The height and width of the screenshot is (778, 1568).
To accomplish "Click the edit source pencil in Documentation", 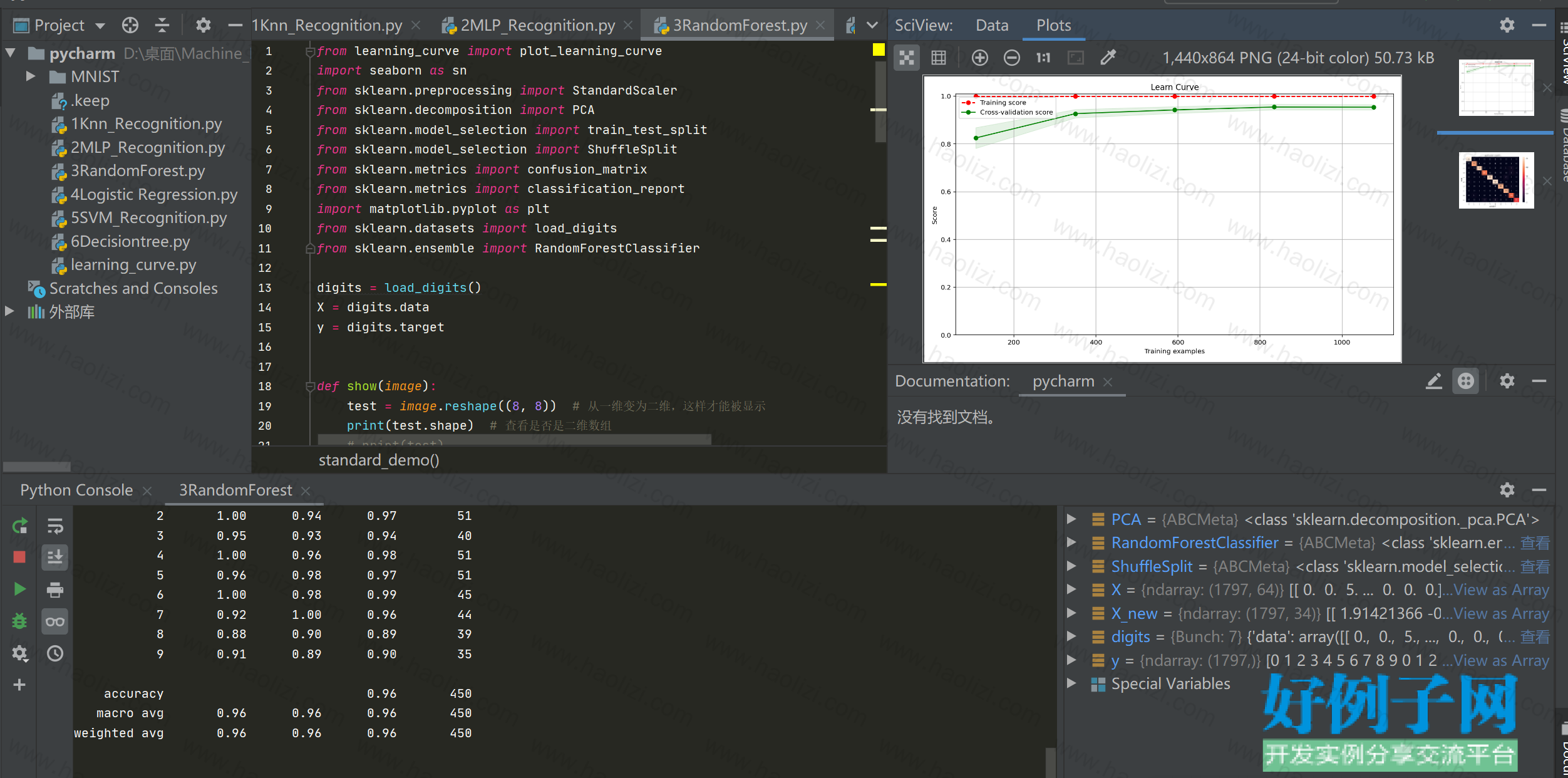I will (x=1434, y=381).
